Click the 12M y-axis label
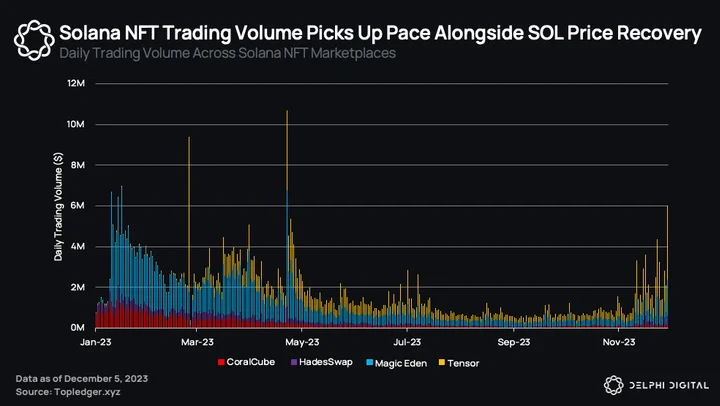Screen dimensions: 720x406 (76, 84)
